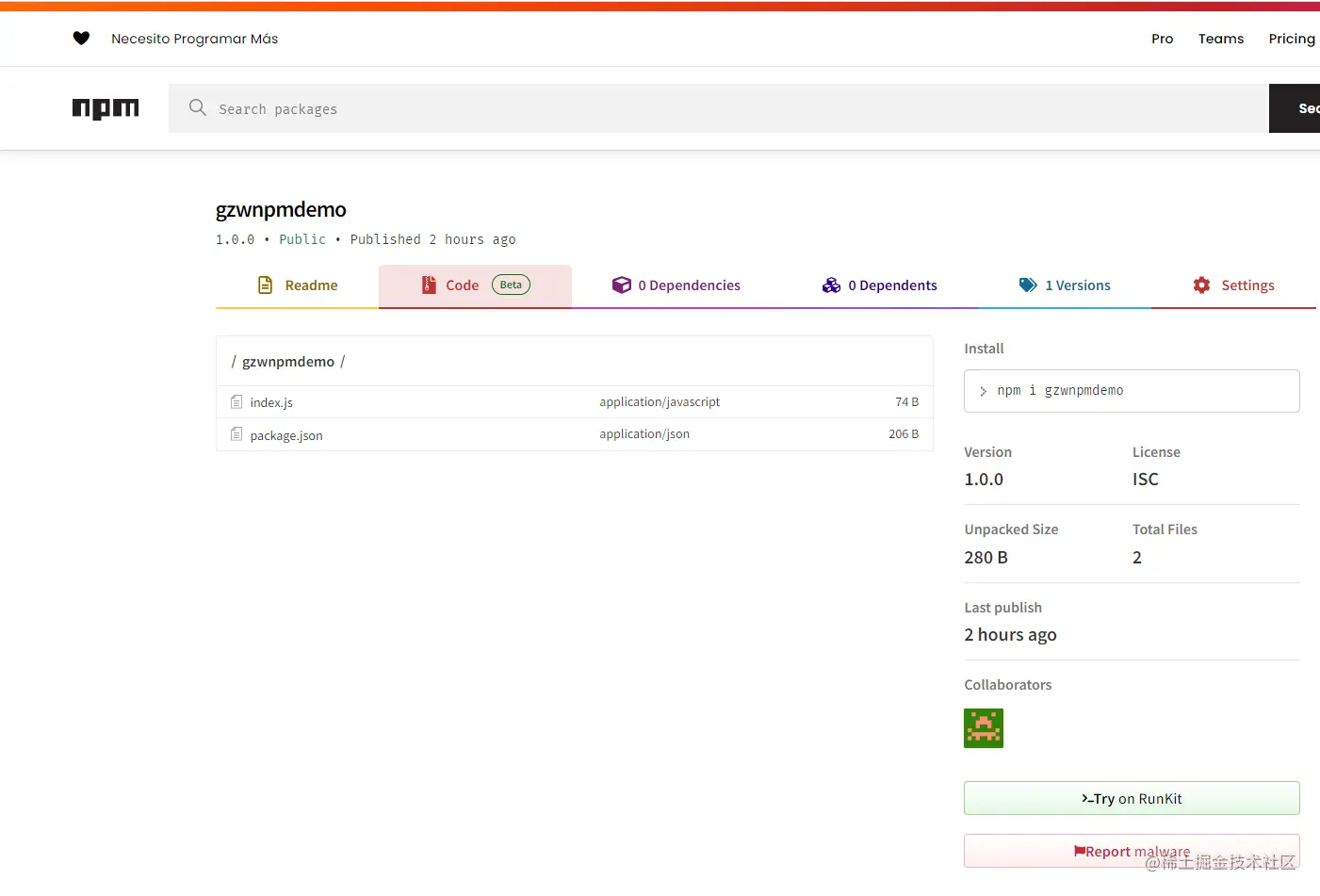Click the 74 B file size

pyautogui.click(x=906, y=401)
